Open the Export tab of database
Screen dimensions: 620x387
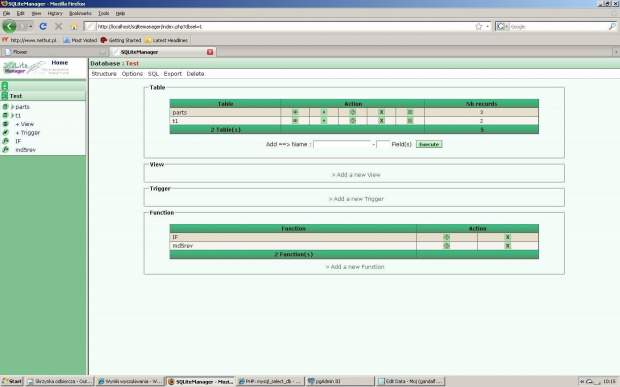click(173, 74)
